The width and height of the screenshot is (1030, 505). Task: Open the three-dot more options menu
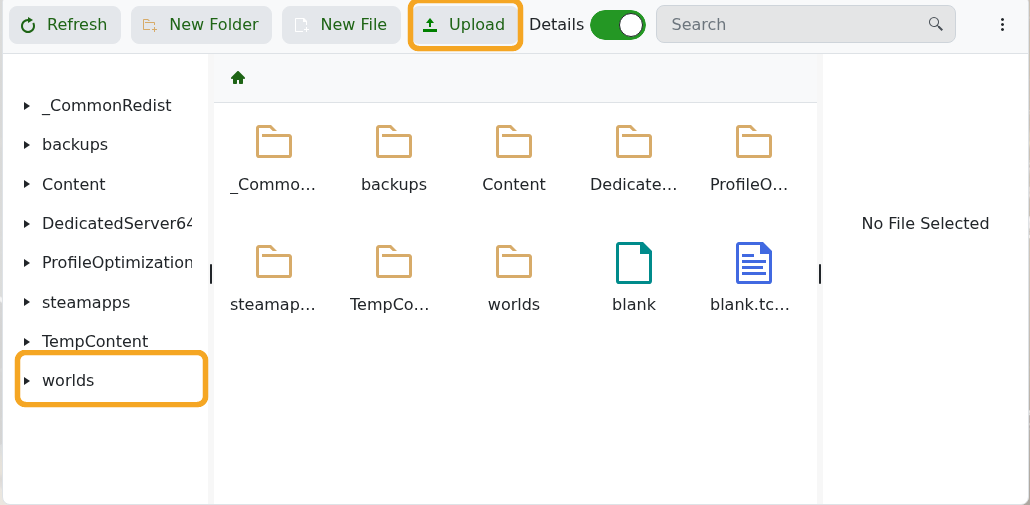(x=1002, y=25)
